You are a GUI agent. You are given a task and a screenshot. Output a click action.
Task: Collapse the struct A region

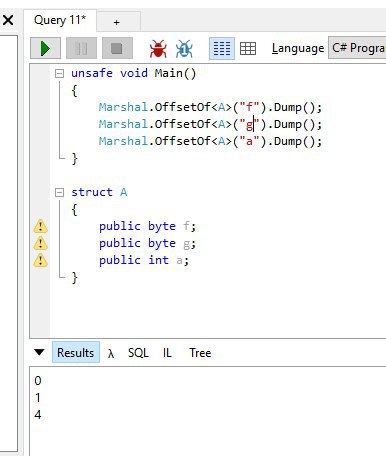click(59, 192)
